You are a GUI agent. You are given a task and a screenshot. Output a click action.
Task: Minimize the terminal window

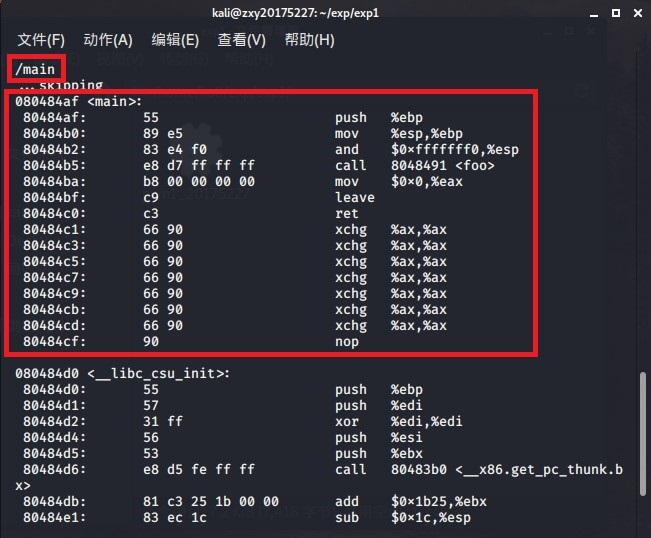point(594,14)
